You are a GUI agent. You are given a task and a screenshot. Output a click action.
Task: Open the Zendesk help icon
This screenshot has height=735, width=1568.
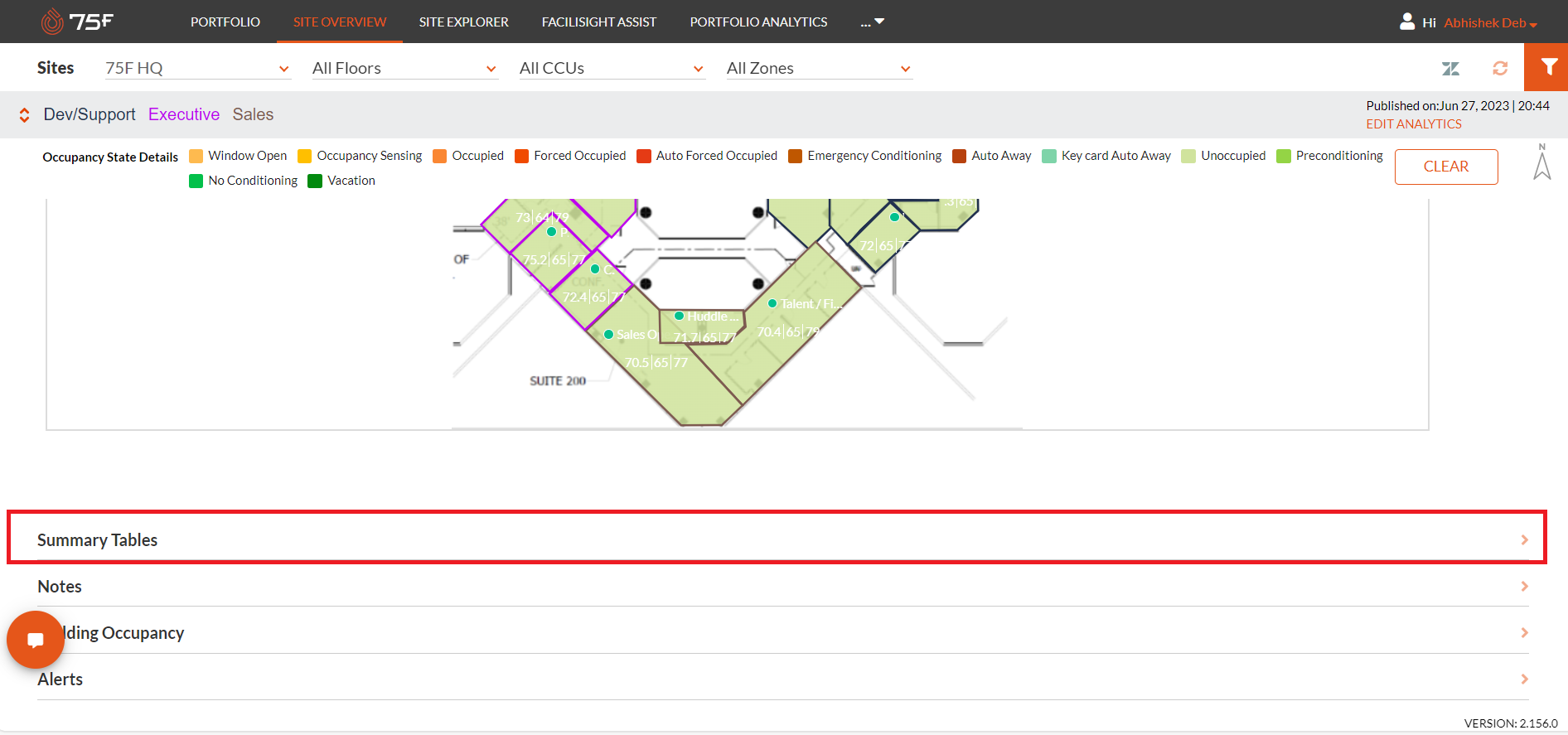(x=1450, y=69)
